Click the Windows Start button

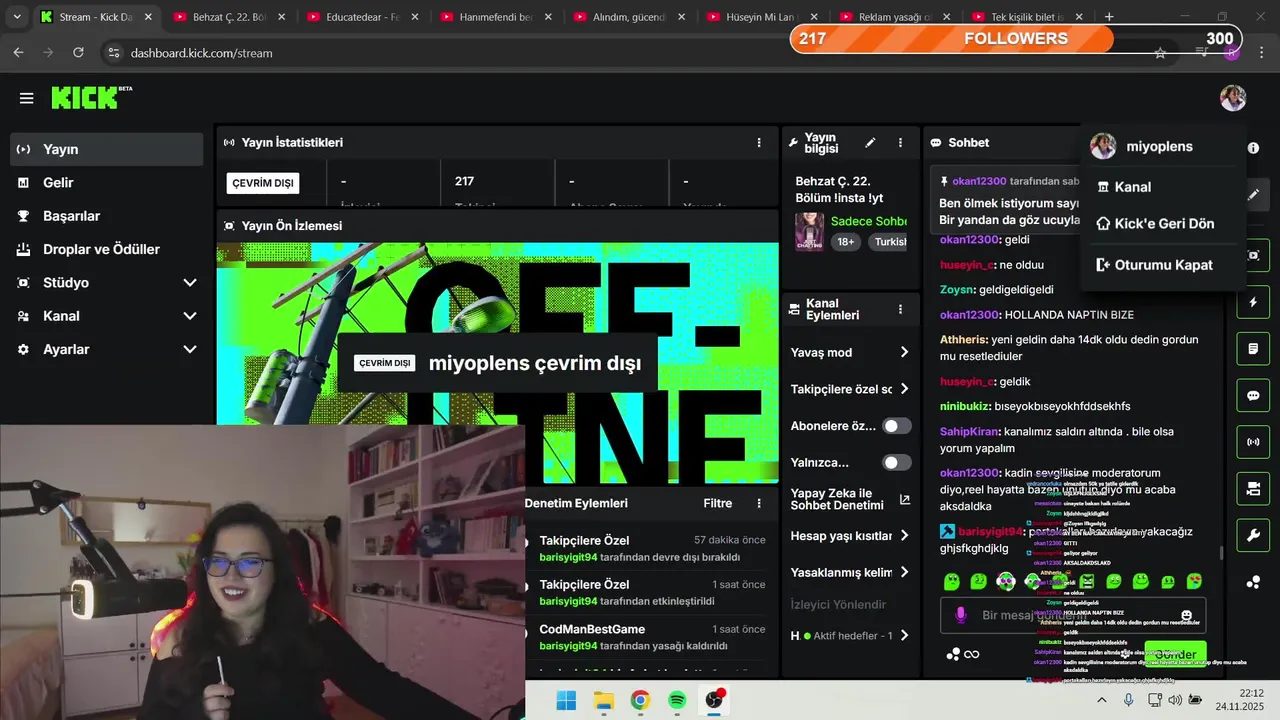click(x=566, y=700)
